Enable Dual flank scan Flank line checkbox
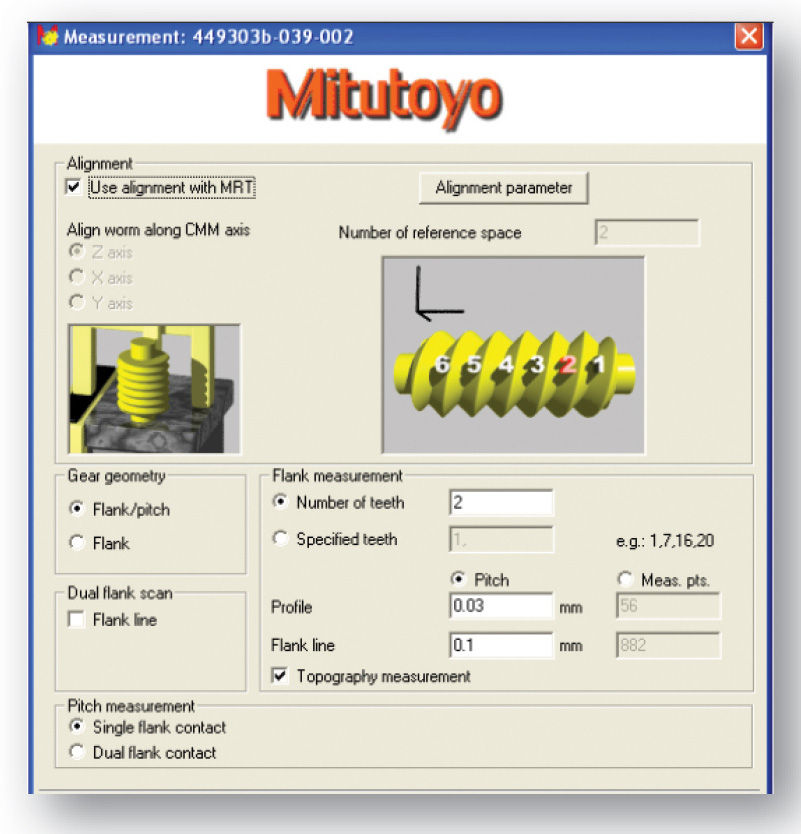801x834 pixels. click(76, 620)
